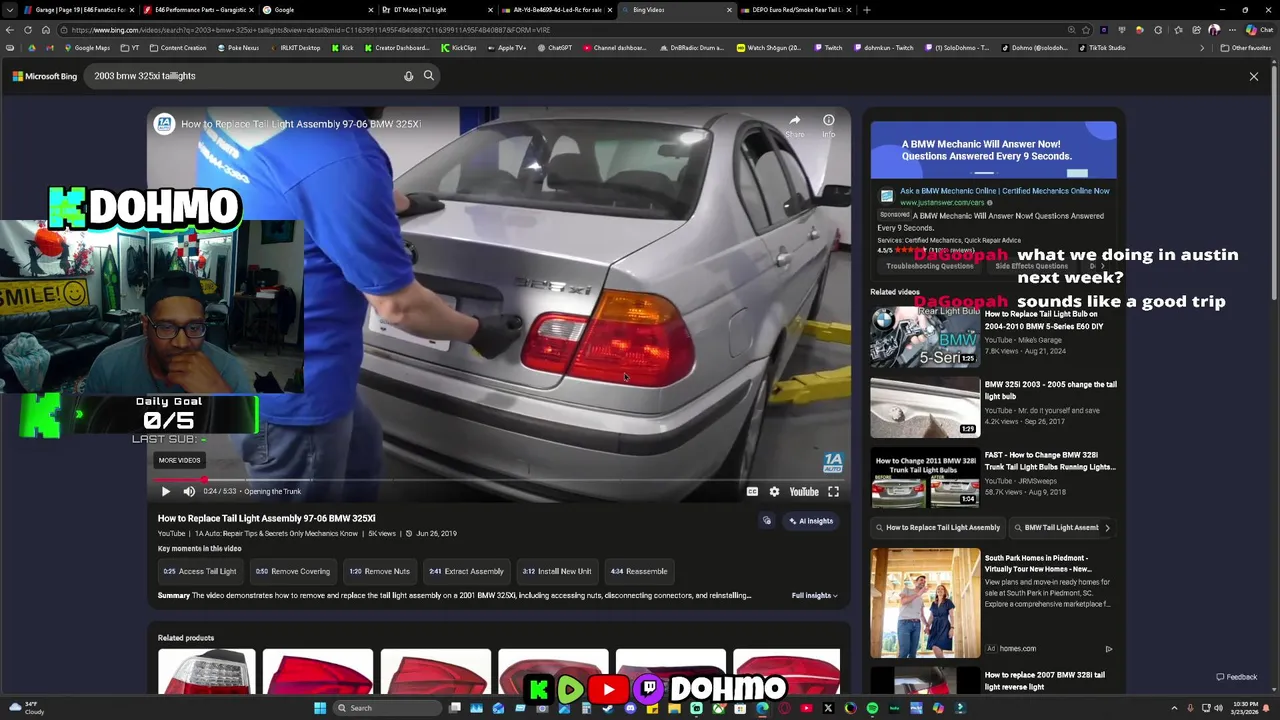Submit search with the magnifier icon
The width and height of the screenshot is (1280, 720).
pos(428,76)
